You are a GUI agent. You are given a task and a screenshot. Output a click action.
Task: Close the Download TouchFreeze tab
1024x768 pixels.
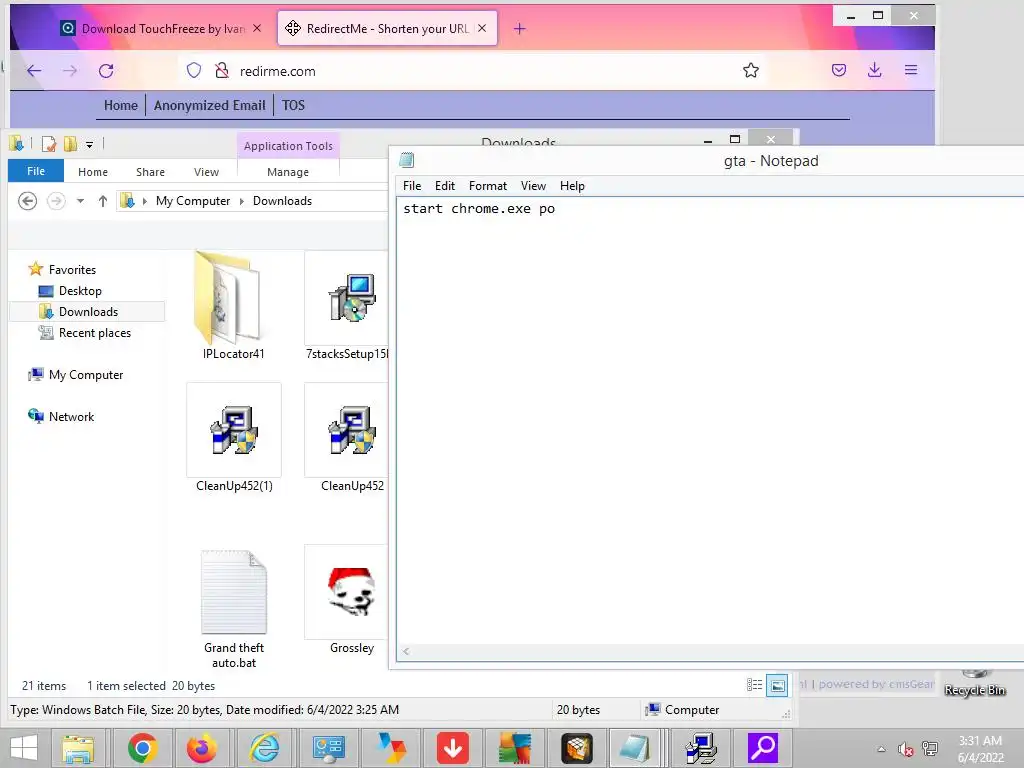pos(257,29)
